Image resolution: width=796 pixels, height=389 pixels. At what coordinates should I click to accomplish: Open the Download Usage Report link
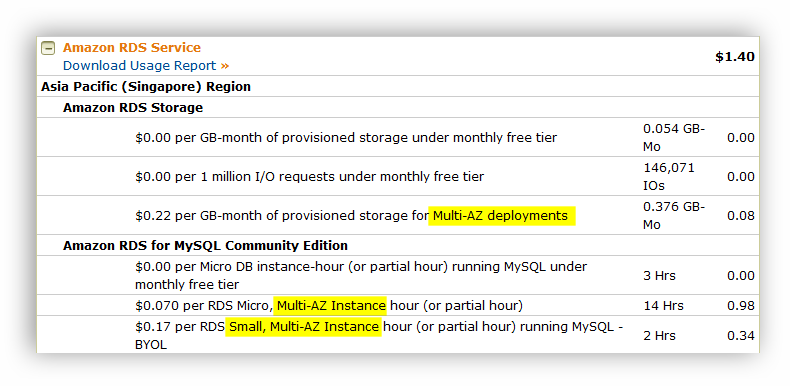146,66
